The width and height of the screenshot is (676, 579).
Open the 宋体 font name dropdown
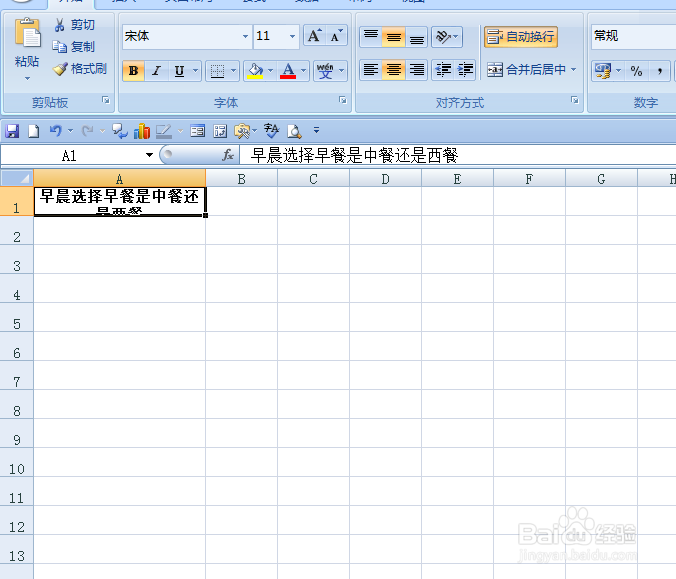point(245,36)
